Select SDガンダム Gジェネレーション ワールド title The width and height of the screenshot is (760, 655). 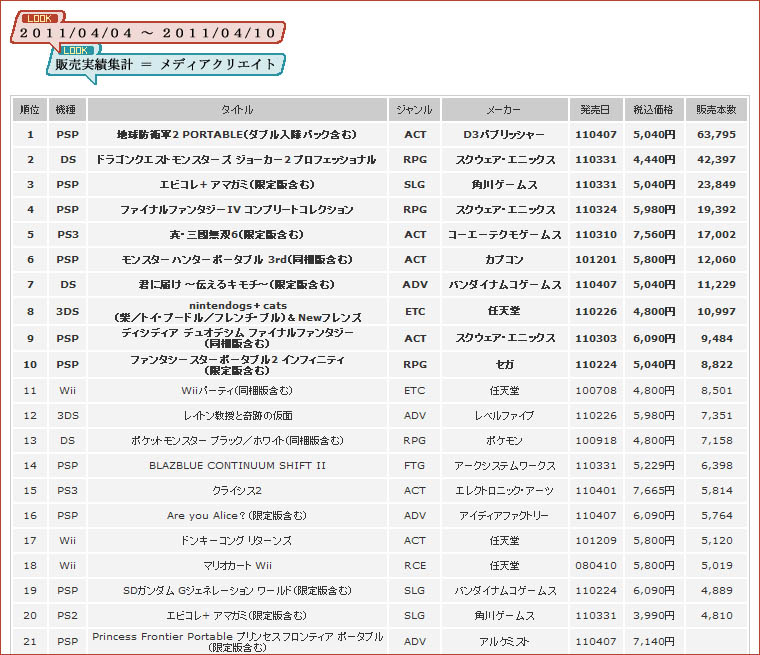[x=237, y=591]
